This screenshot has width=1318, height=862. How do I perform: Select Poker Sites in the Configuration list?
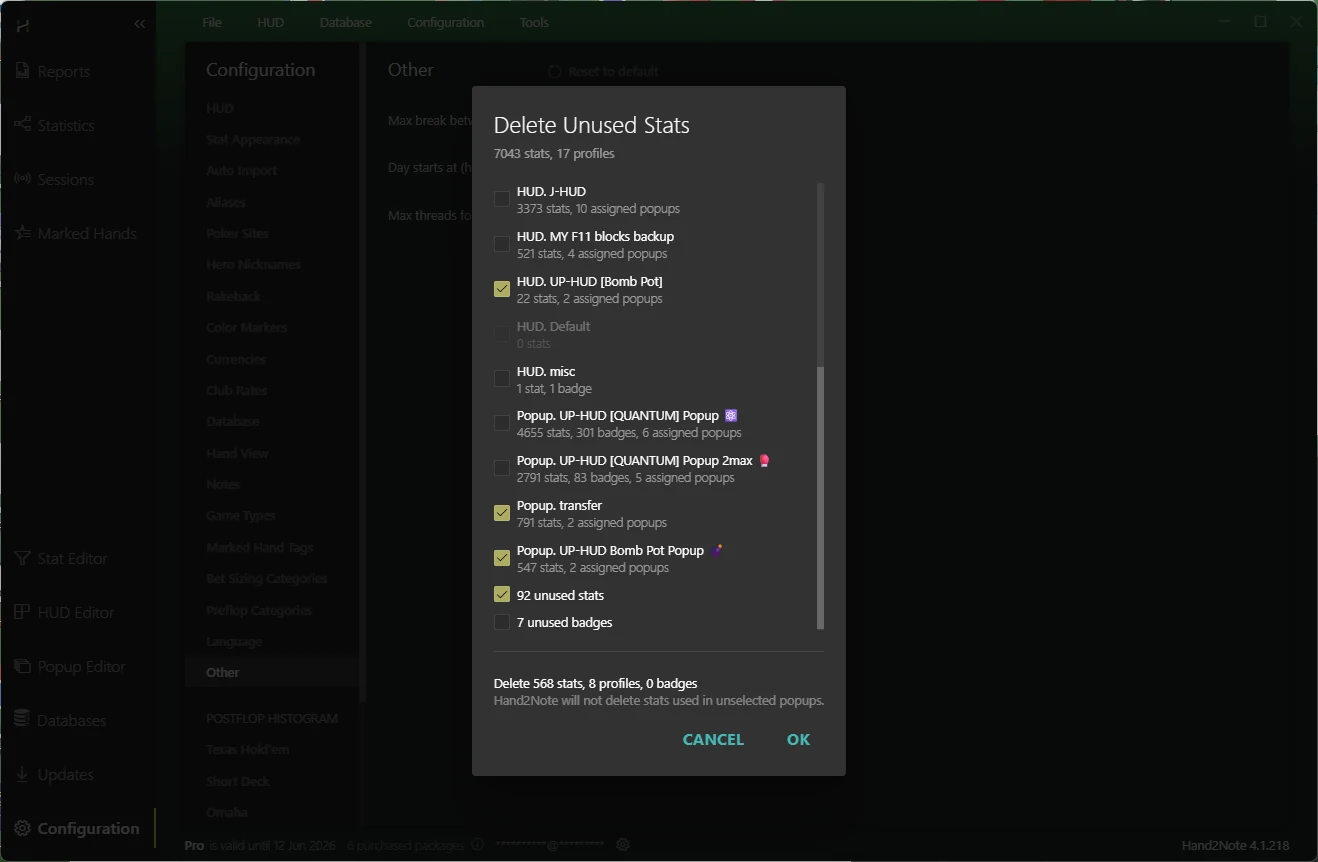coord(238,234)
